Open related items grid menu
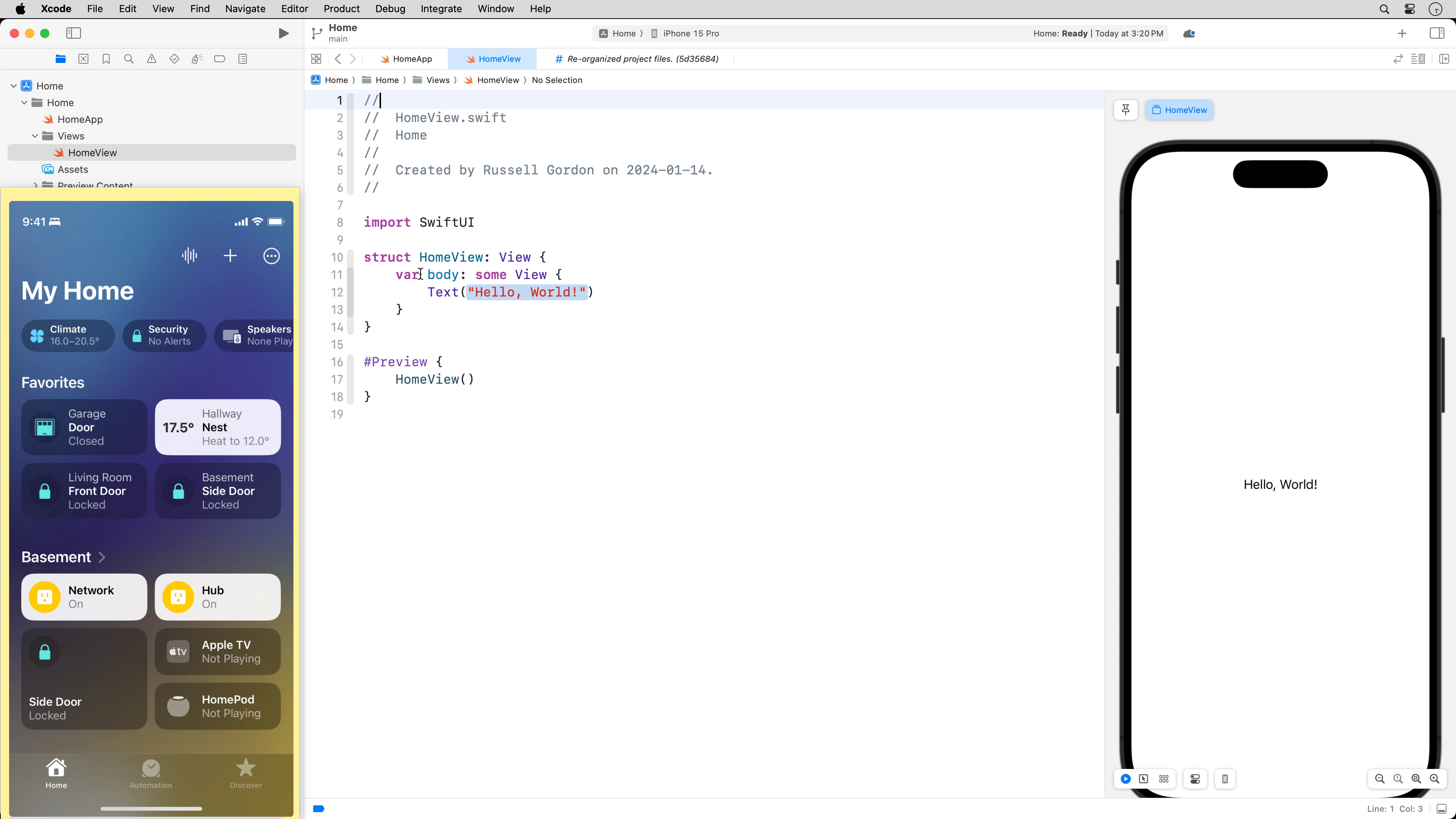 click(x=317, y=59)
